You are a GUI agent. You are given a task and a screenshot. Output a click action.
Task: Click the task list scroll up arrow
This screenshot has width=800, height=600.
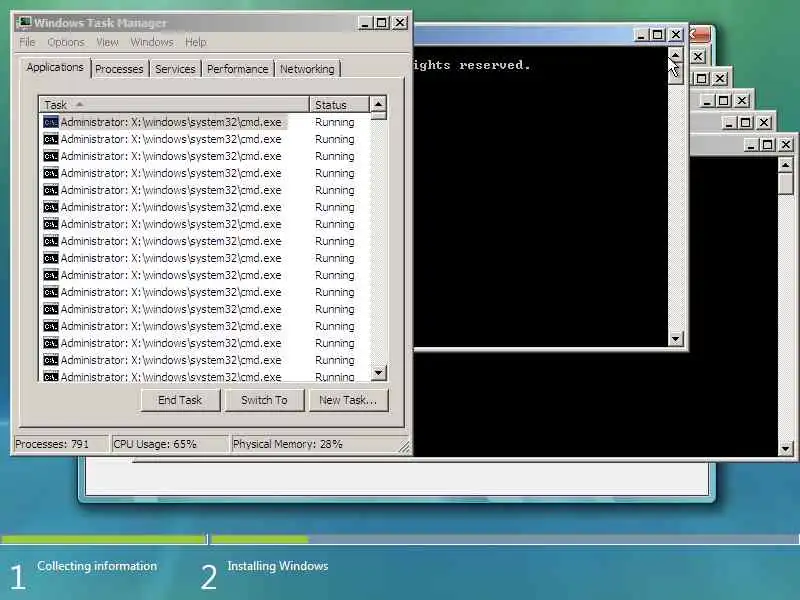378,104
